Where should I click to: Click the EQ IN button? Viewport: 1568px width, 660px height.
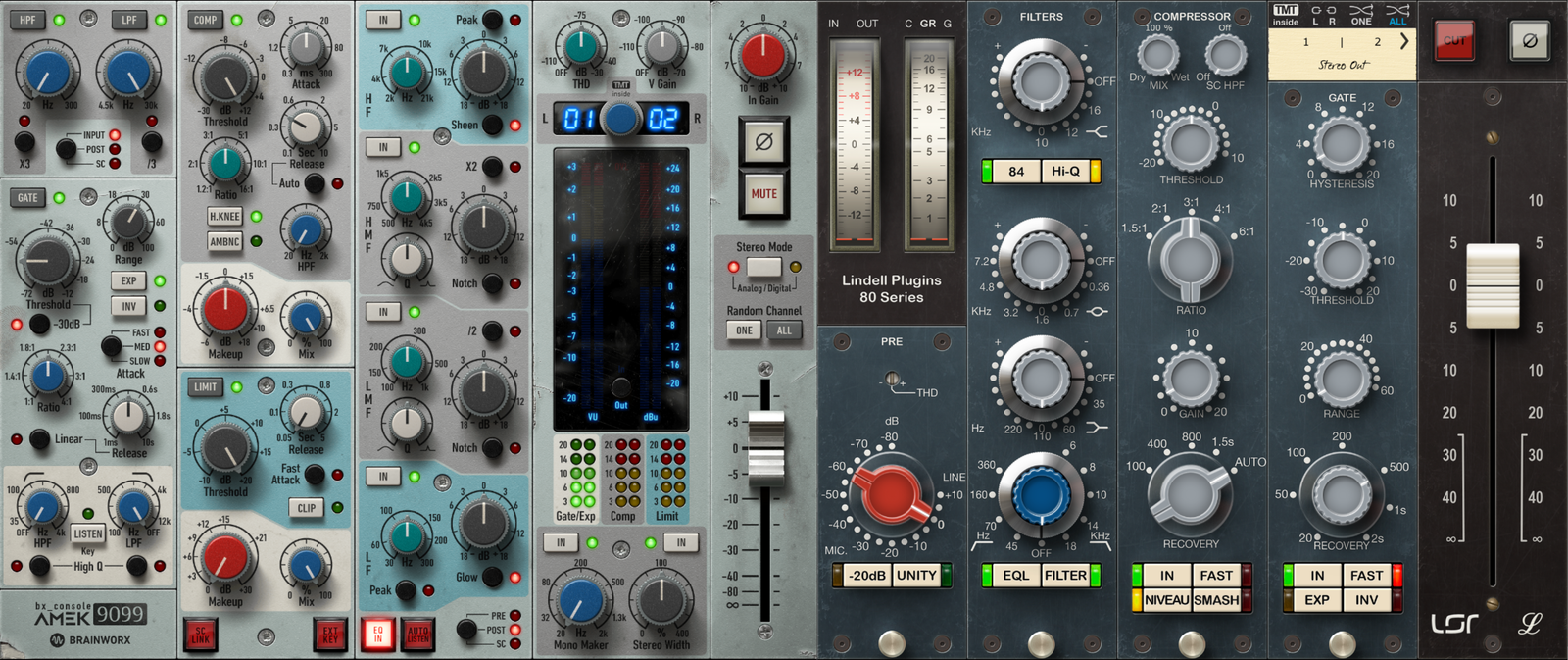click(x=378, y=634)
